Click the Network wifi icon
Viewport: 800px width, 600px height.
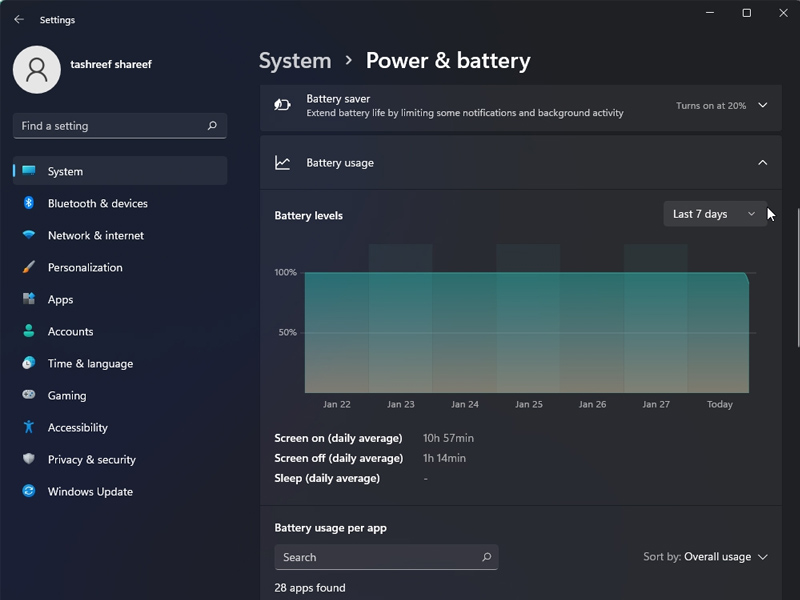click(x=29, y=235)
